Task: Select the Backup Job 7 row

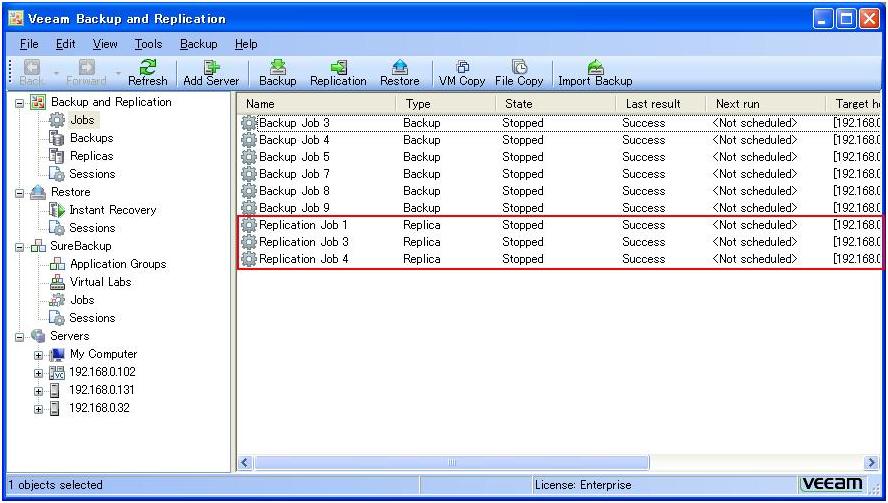Action: point(560,174)
